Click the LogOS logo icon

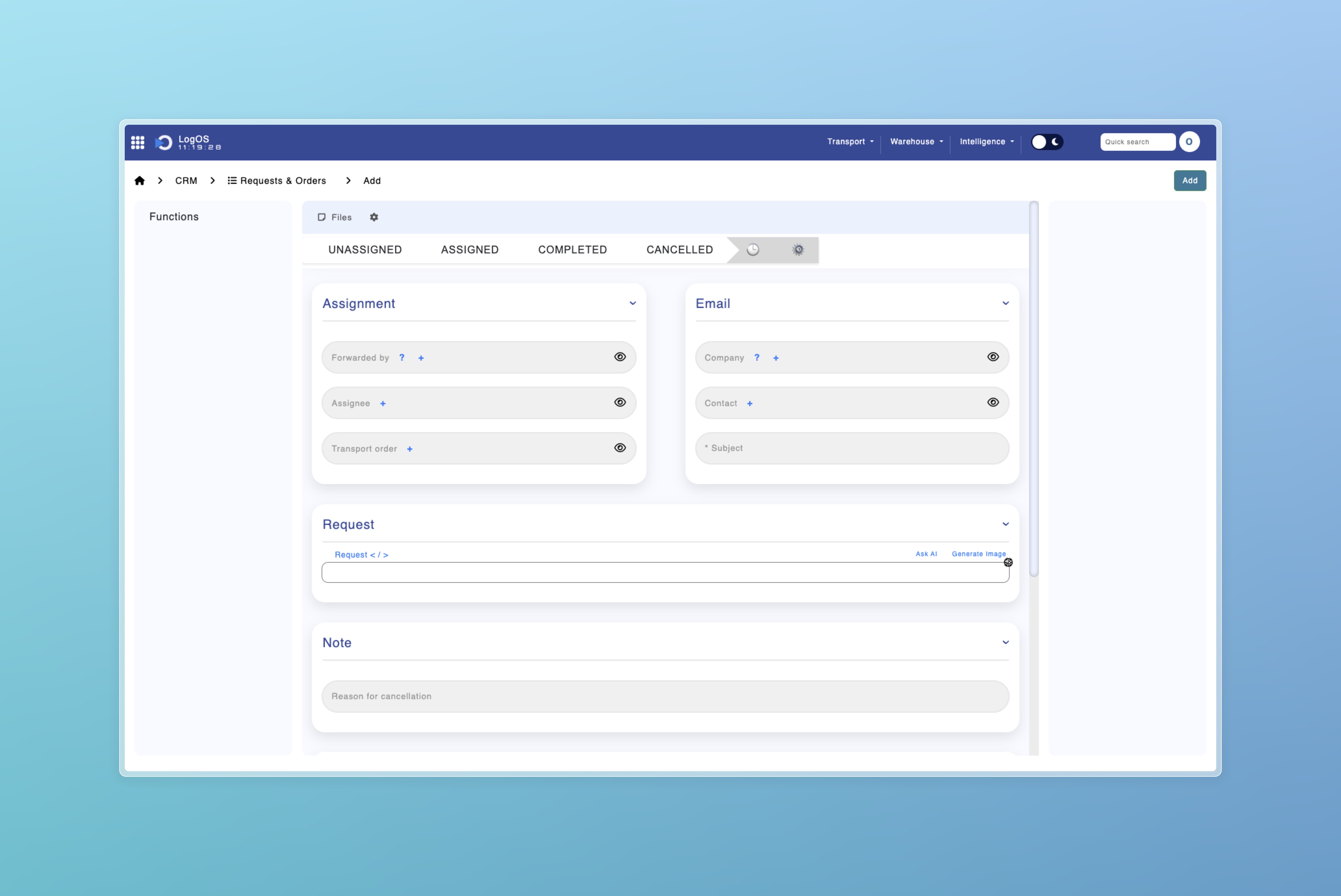[x=164, y=142]
